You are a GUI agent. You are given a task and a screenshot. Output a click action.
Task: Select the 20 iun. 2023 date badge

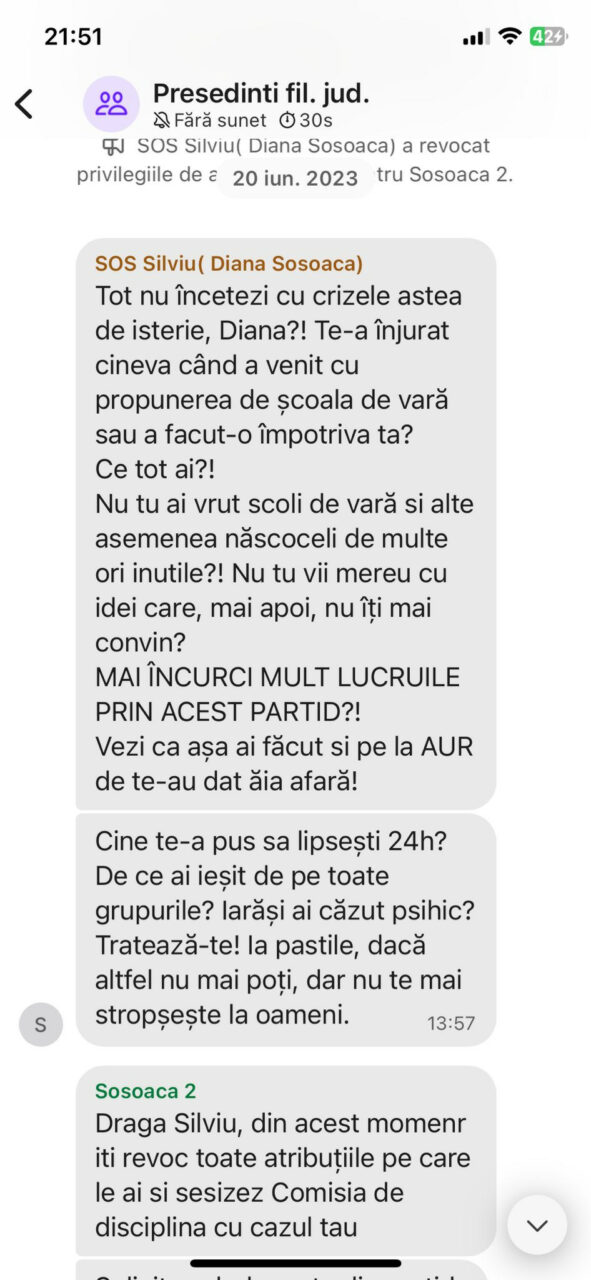(295, 179)
